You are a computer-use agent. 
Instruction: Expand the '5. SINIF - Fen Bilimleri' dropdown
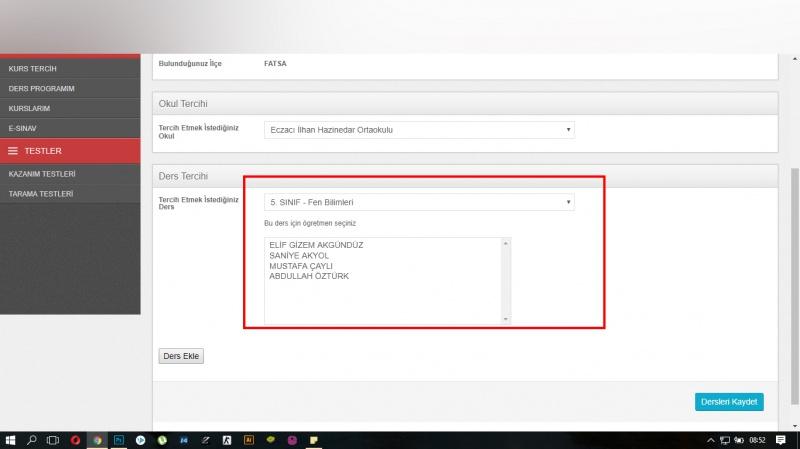419,202
